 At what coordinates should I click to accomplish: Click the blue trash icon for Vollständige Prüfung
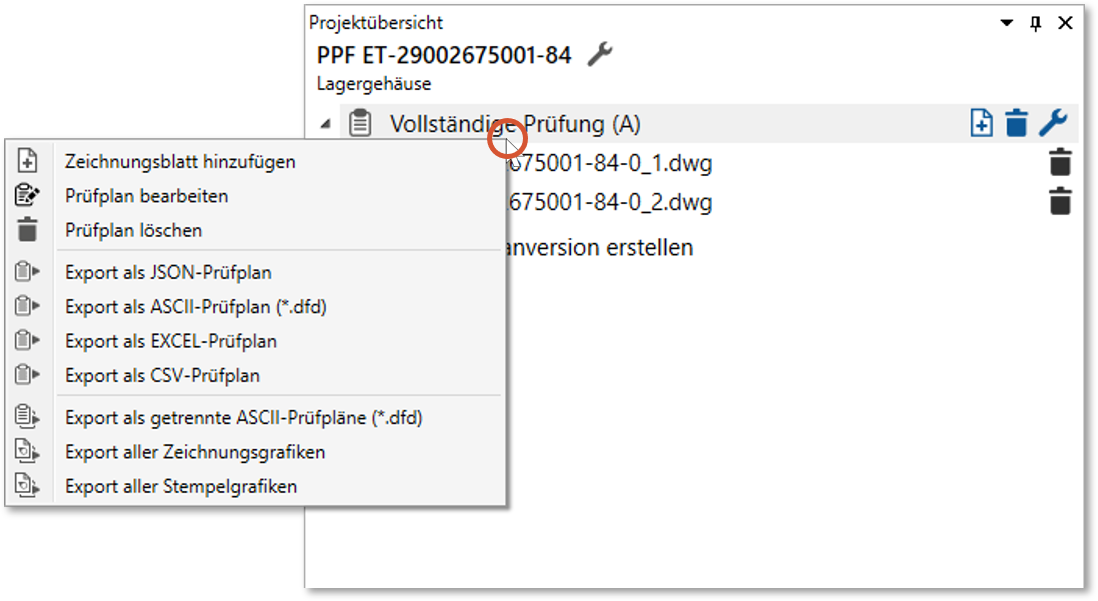pos(1016,123)
